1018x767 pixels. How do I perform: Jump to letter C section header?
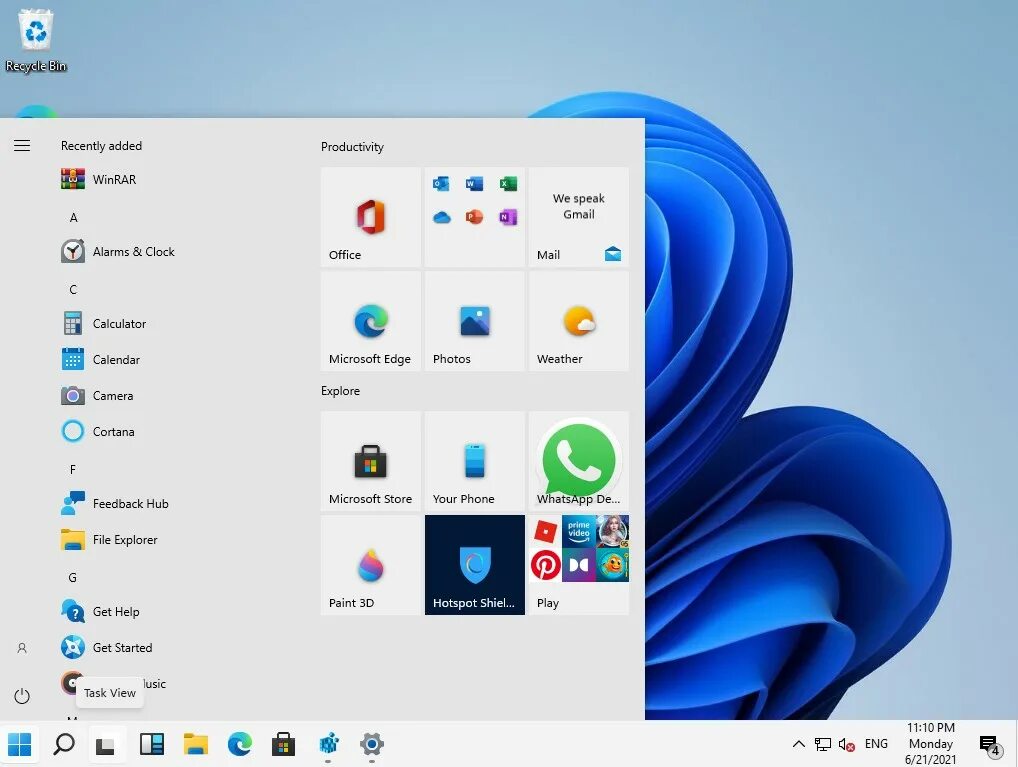(x=73, y=290)
